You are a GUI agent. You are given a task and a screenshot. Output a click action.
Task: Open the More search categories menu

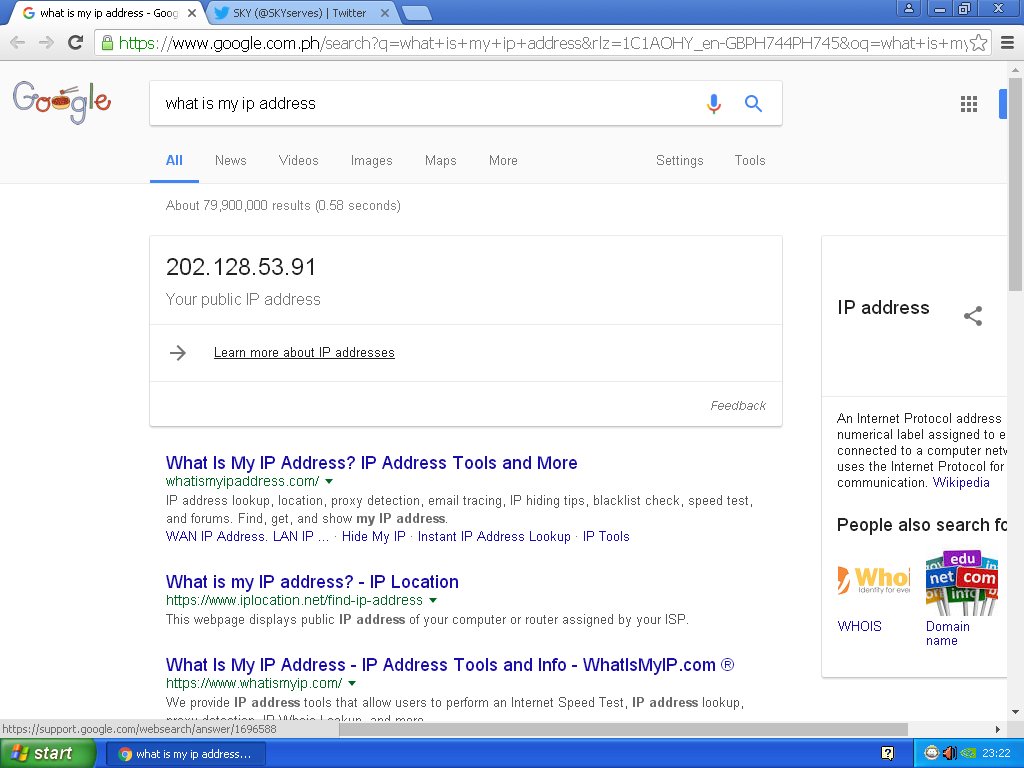tap(503, 161)
